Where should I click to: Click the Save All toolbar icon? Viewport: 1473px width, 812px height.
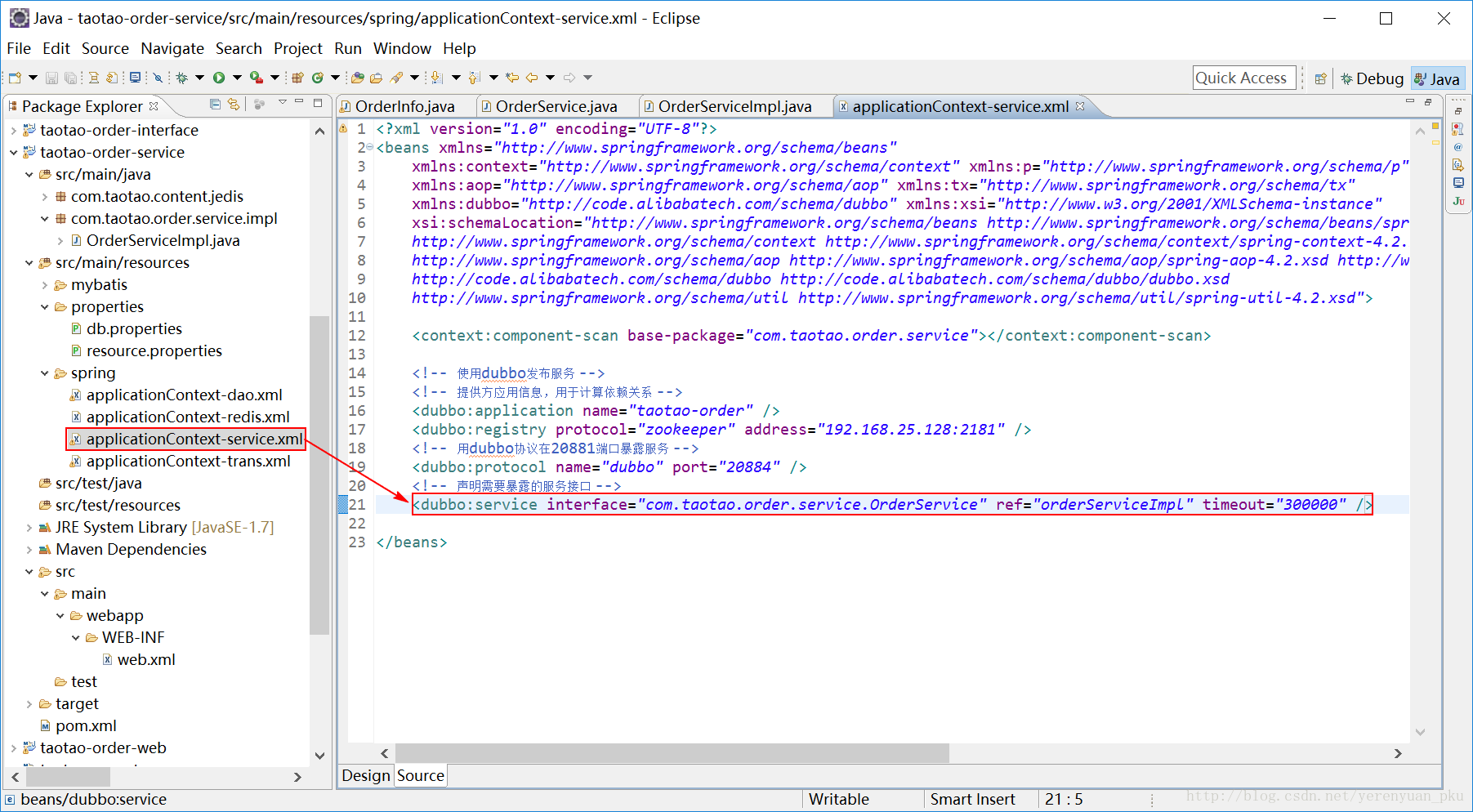71,78
